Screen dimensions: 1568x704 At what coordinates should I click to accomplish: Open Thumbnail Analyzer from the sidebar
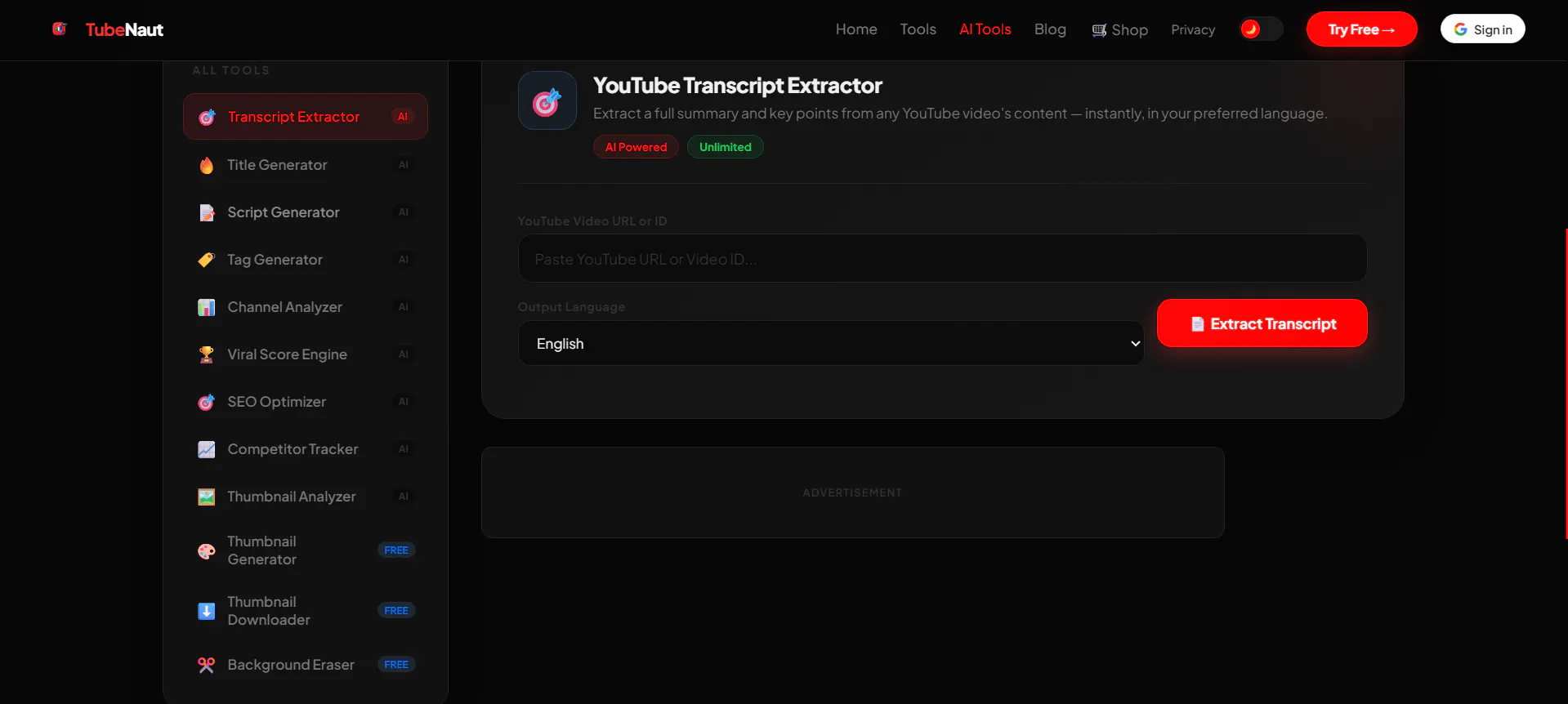coord(306,497)
